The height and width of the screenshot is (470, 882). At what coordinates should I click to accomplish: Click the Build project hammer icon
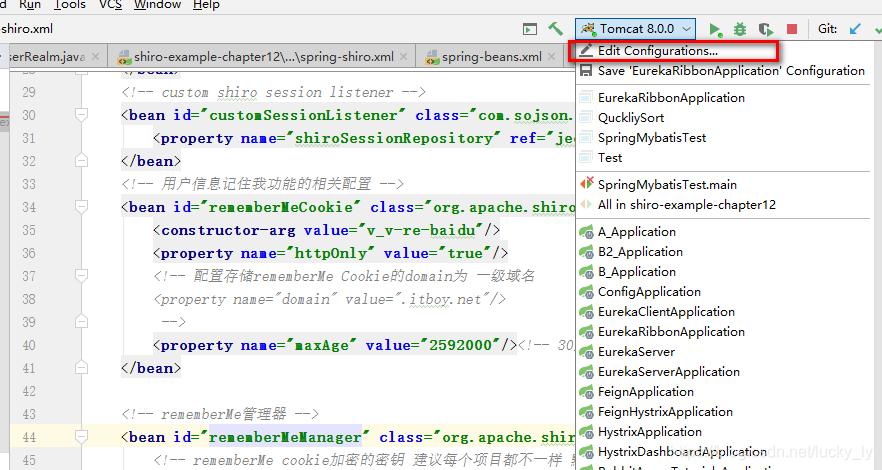(x=556, y=29)
